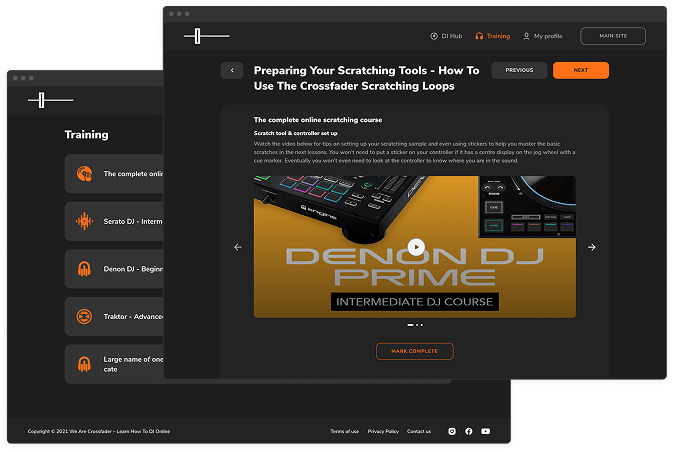Click the DJ Hub compass icon
The width and height of the screenshot is (675, 452).
click(x=434, y=36)
